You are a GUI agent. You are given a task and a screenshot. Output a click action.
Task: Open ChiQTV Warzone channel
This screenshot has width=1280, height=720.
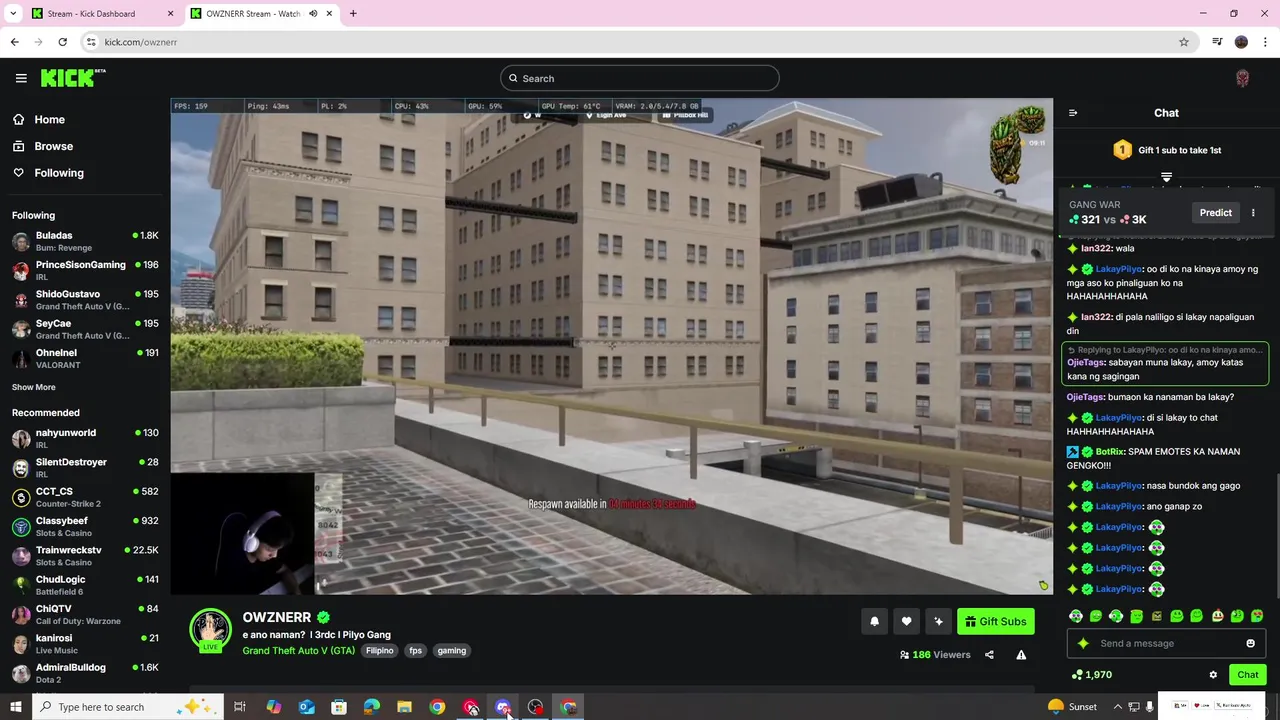pyautogui.click(x=85, y=614)
